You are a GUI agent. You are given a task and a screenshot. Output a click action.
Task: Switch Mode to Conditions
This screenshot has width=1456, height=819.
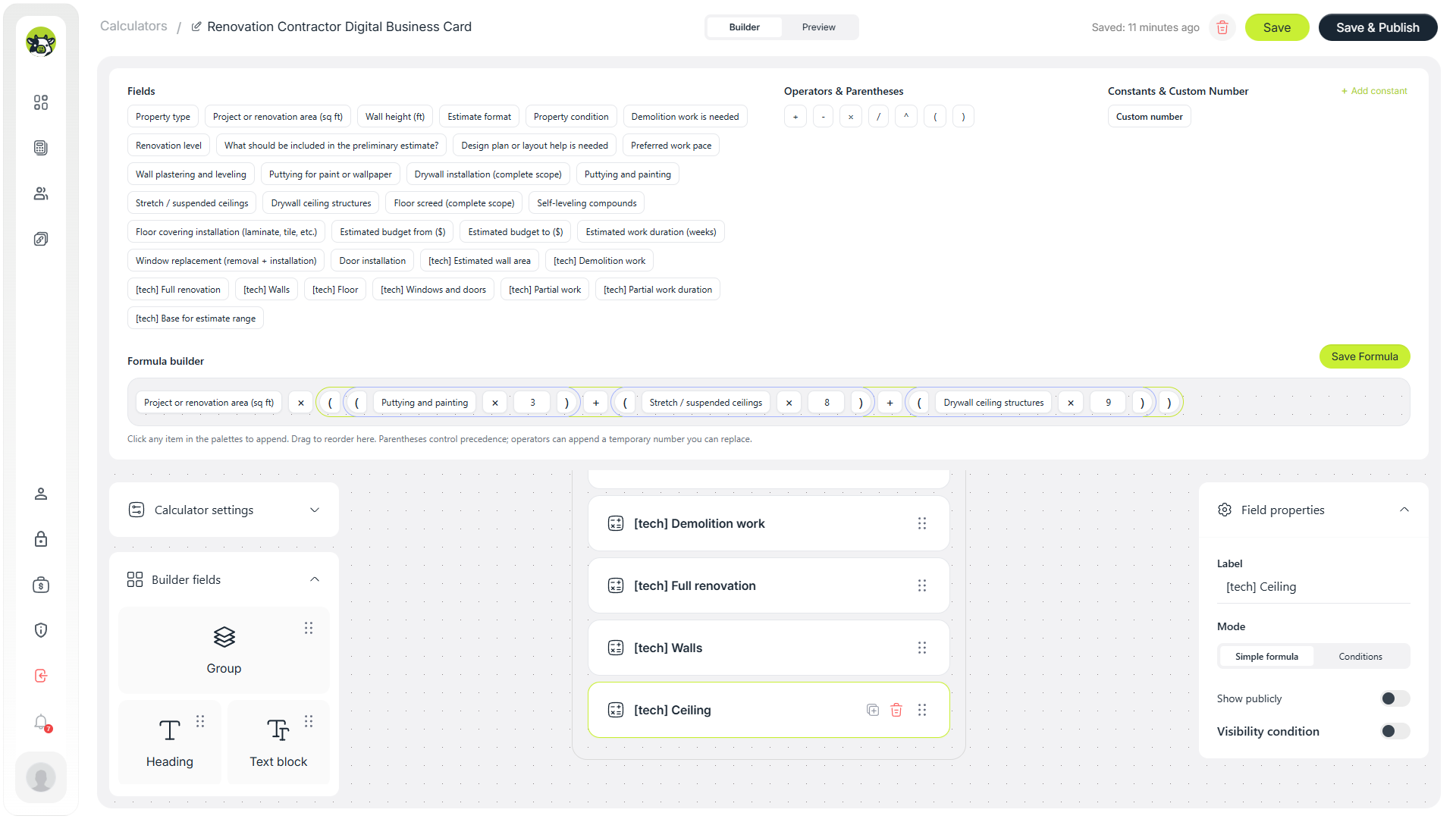(1360, 657)
